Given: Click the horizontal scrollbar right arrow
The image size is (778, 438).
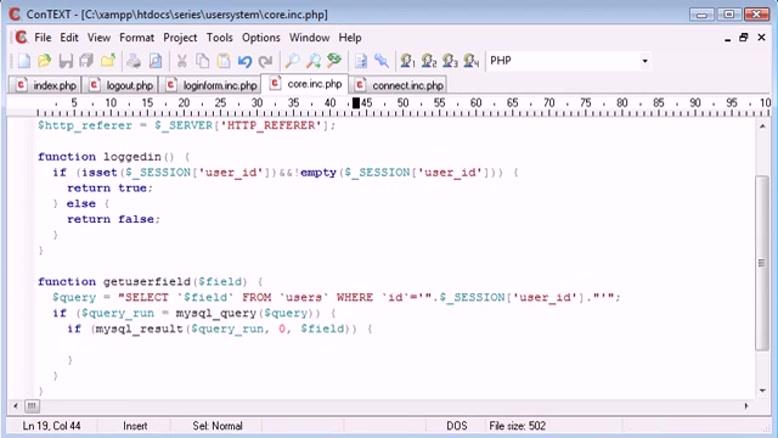Looking at the screenshot, I should coord(746,406).
